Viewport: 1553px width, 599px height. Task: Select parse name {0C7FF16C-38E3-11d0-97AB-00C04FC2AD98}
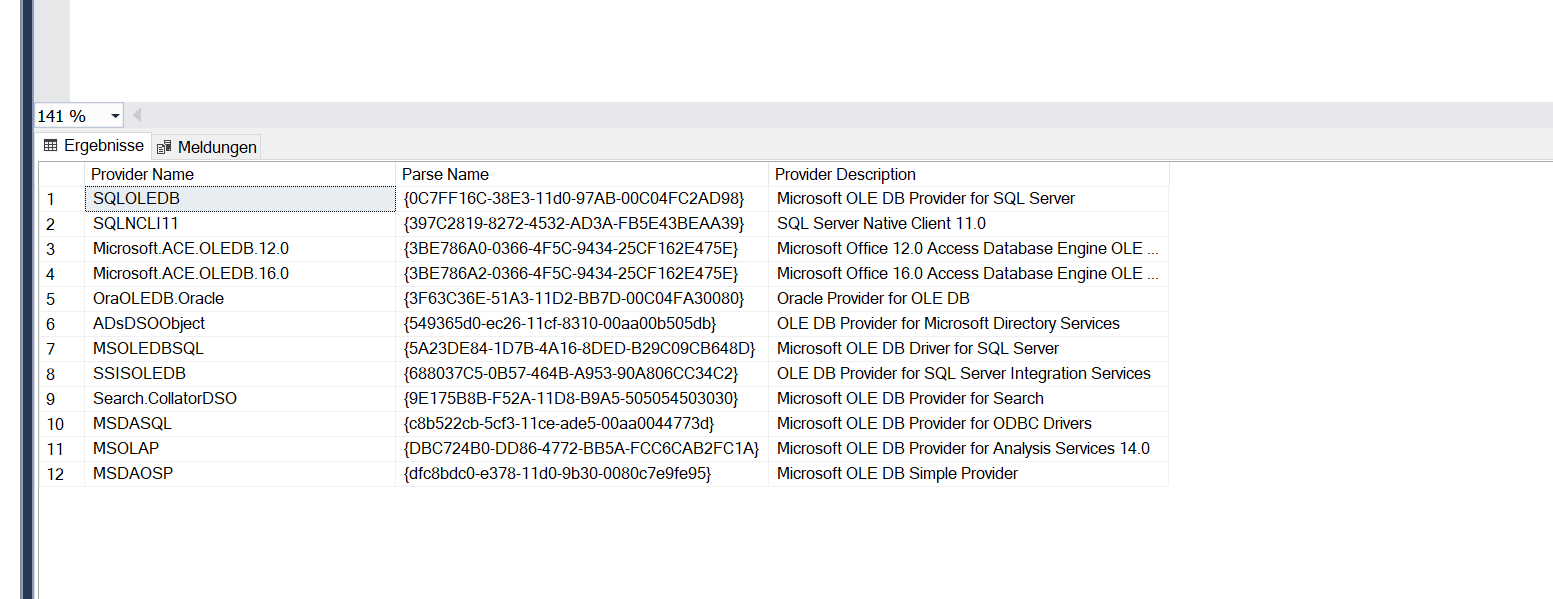click(x=582, y=199)
